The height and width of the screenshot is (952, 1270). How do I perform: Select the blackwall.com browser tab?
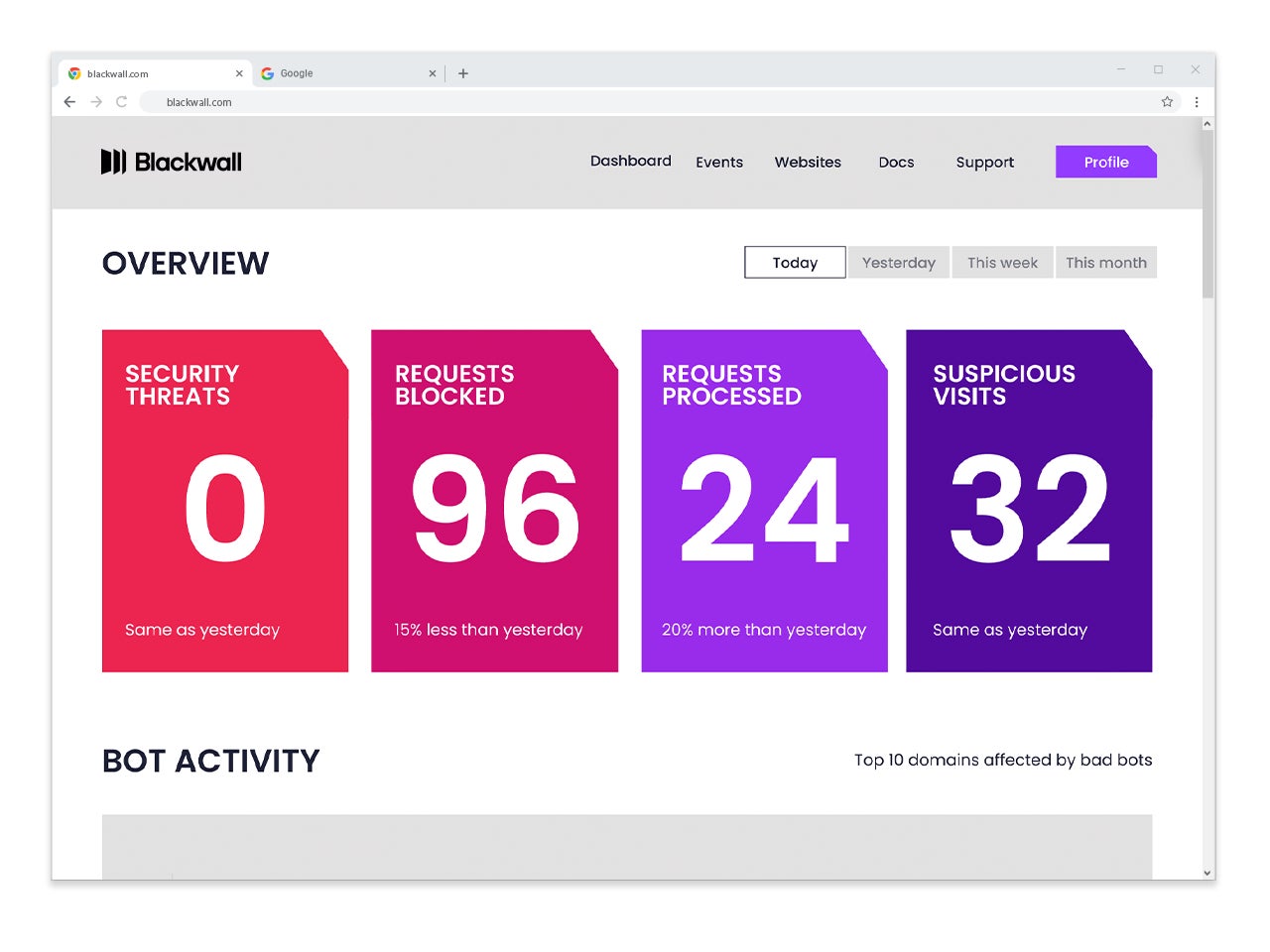pyautogui.click(x=155, y=73)
